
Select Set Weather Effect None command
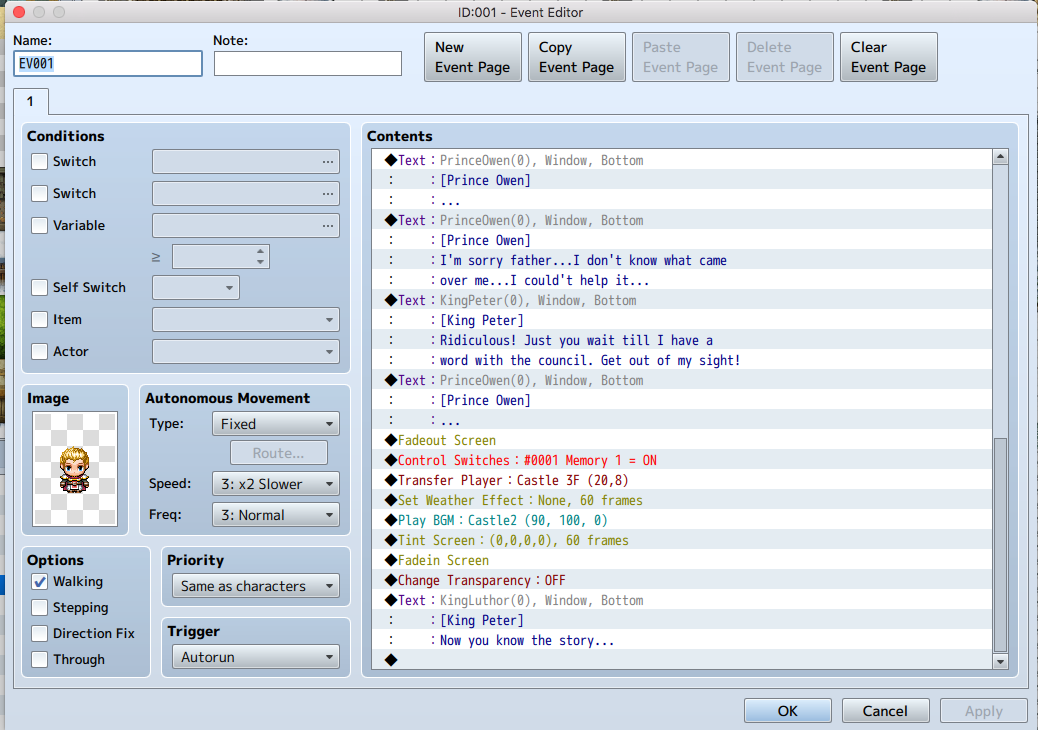[682, 500]
